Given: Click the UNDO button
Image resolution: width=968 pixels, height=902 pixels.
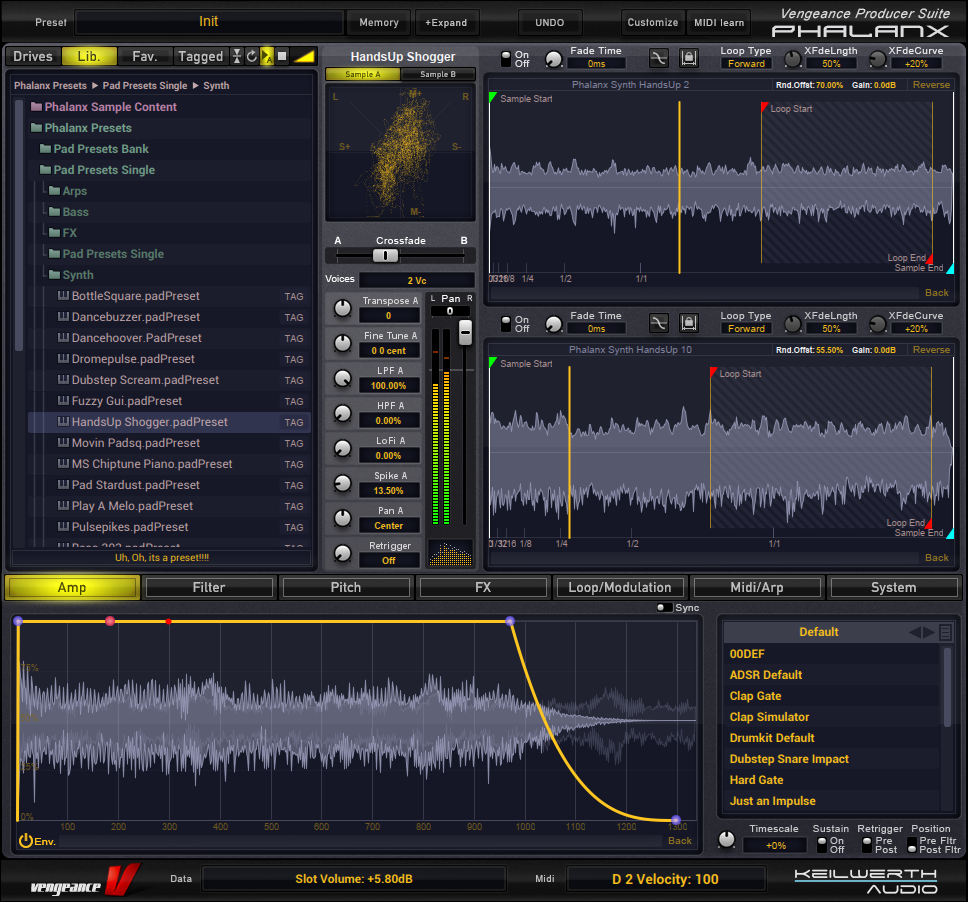Looking at the screenshot, I should (x=549, y=22).
